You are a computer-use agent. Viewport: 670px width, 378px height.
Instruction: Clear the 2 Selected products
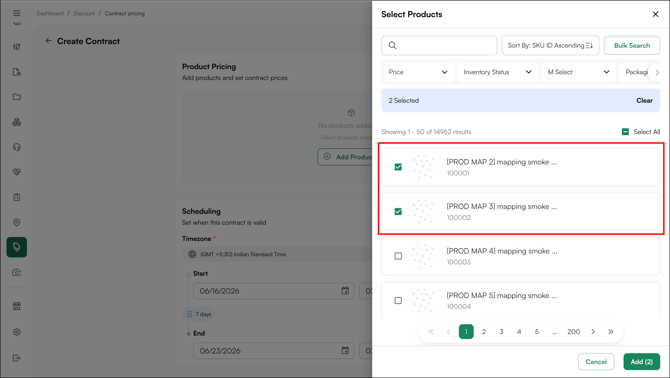tap(644, 100)
